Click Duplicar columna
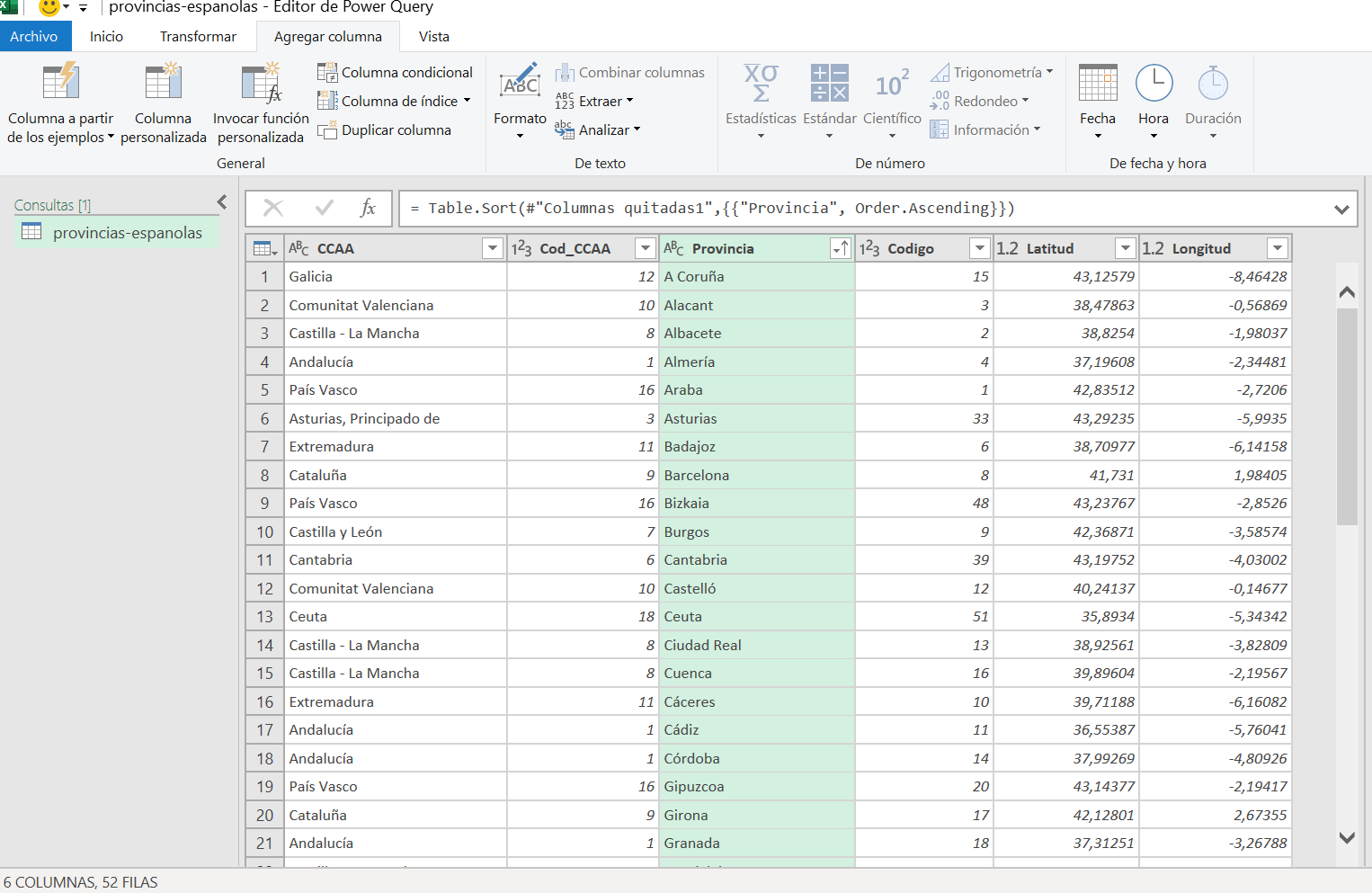Viewport: 1372px width, 893px height. (385, 129)
